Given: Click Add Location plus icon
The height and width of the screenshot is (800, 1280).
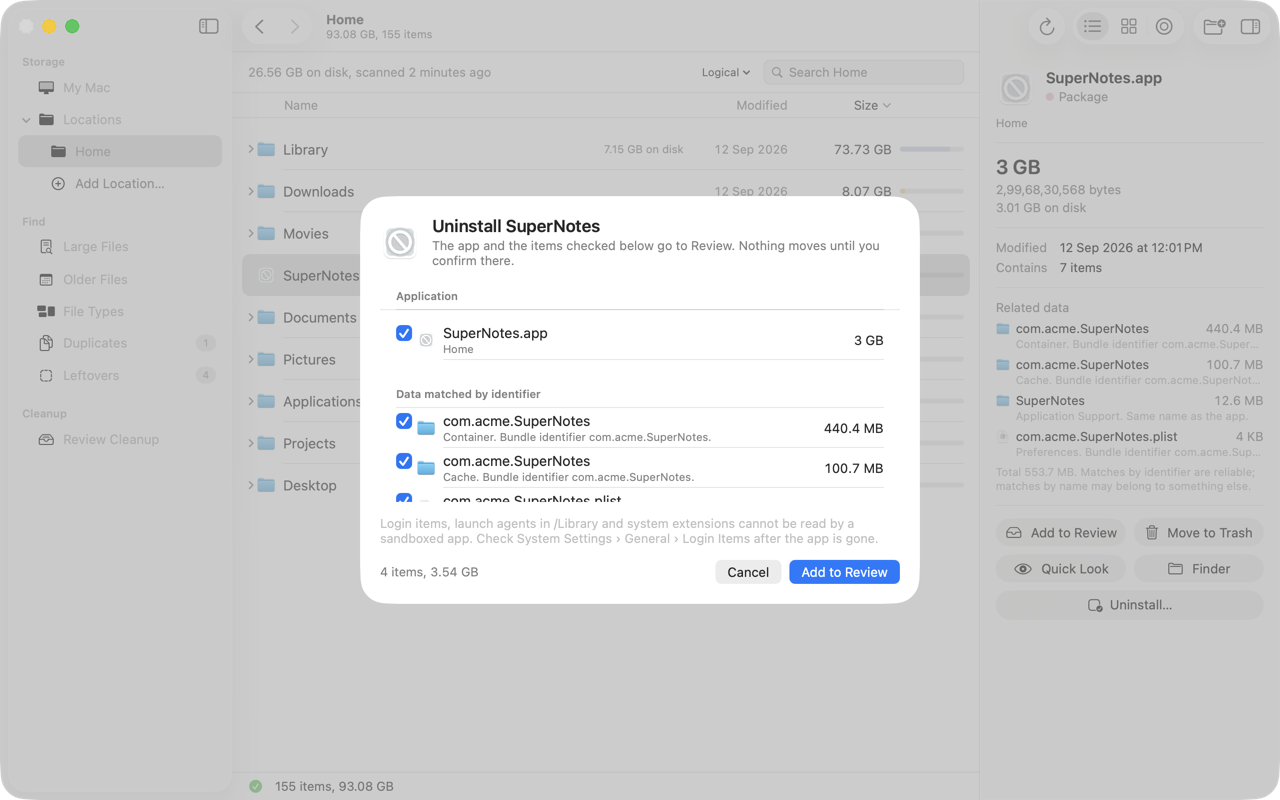Looking at the screenshot, I should pyautogui.click(x=58, y=184).
